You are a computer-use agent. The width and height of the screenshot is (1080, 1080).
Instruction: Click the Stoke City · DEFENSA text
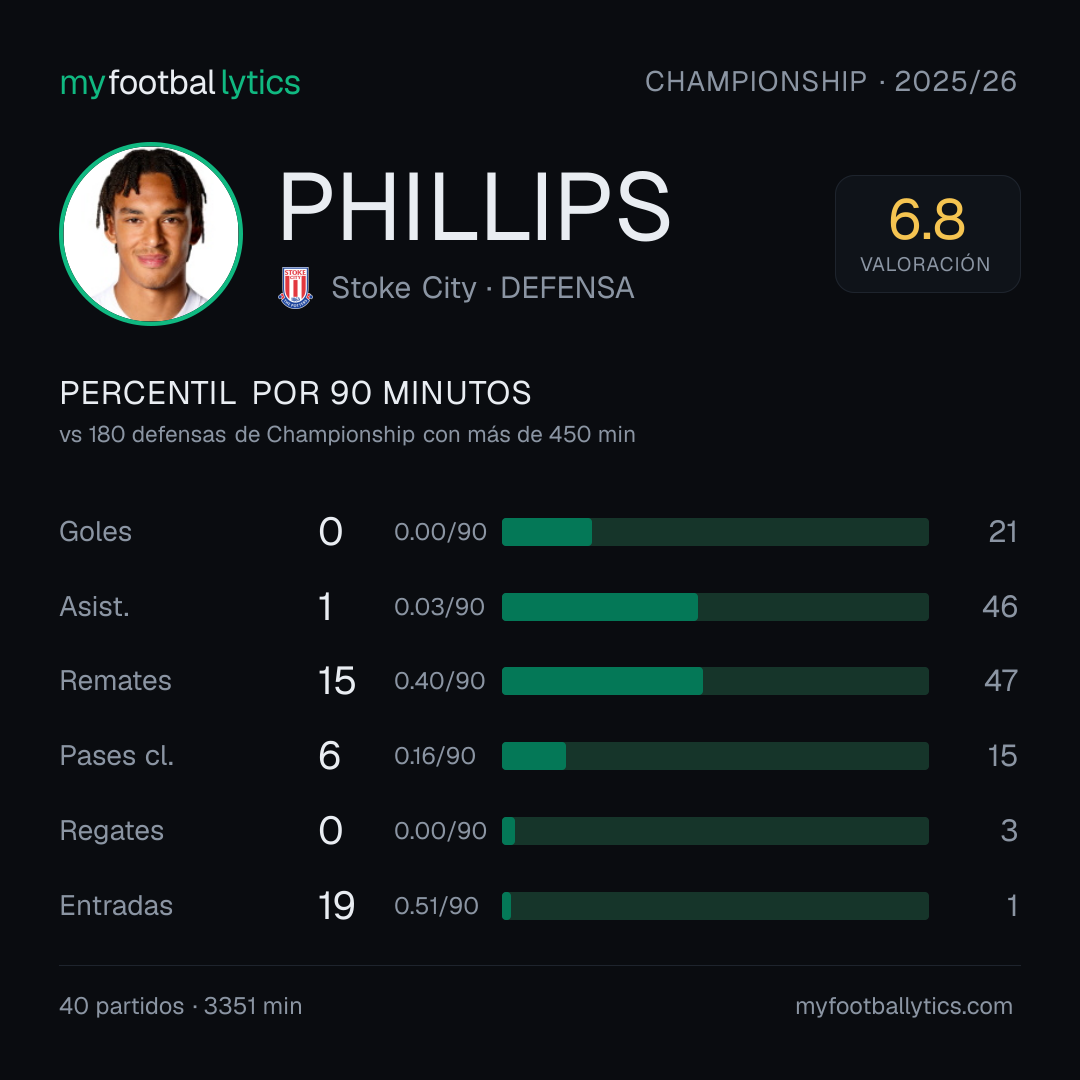[483, 288]
